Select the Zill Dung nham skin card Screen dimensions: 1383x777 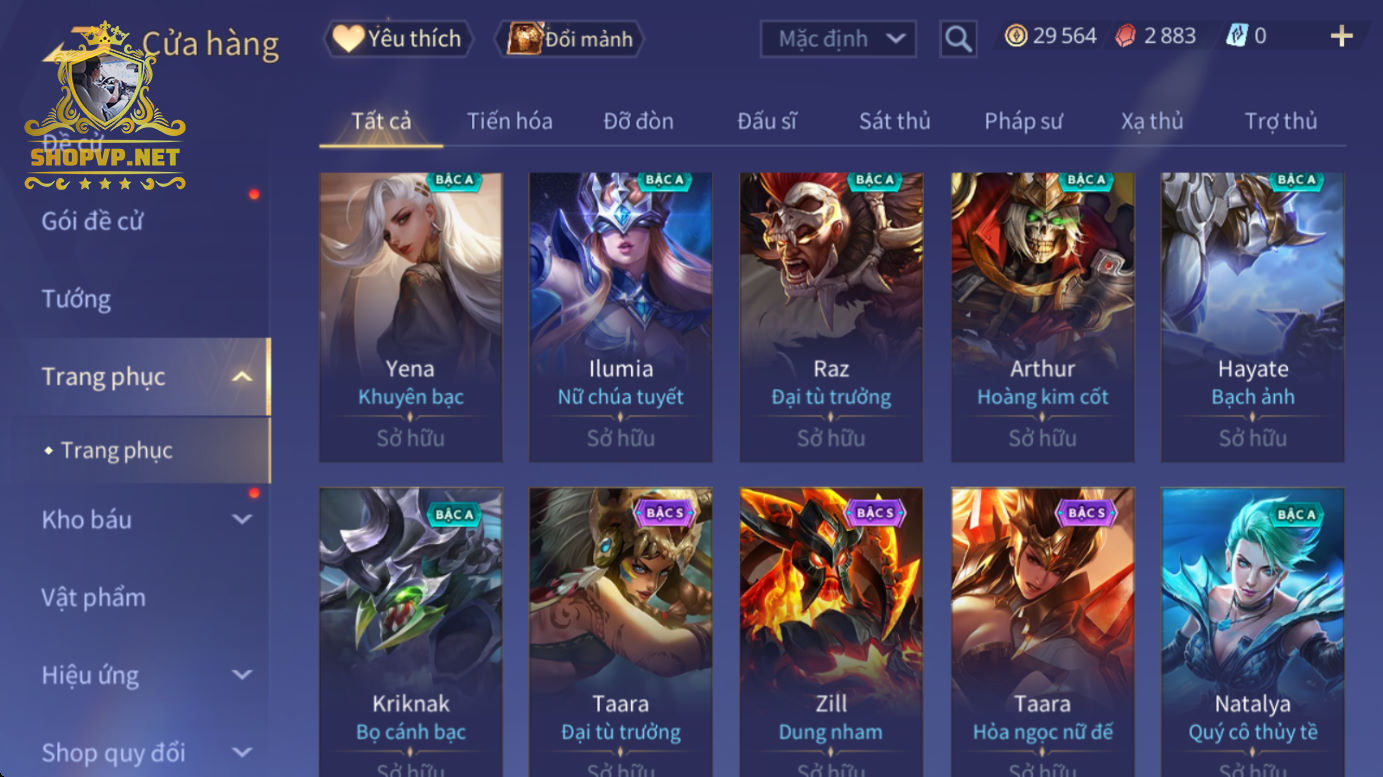coord(831,632)
